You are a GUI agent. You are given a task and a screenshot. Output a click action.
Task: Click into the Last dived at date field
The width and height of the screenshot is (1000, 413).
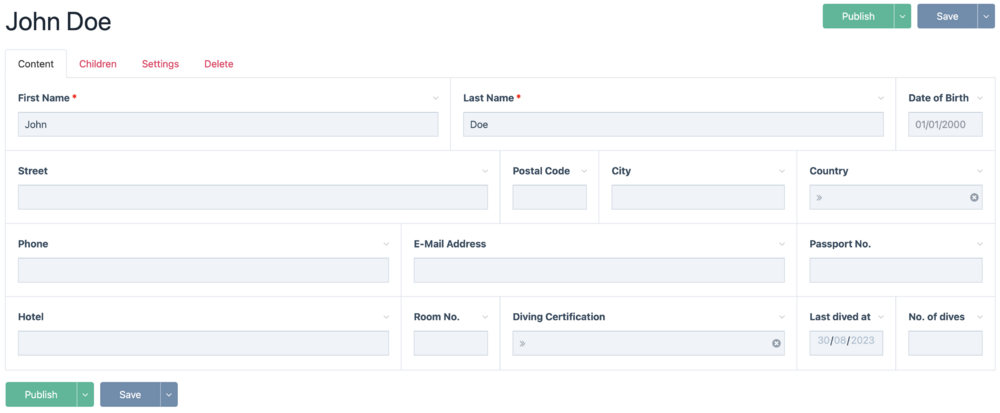(846, 343)
